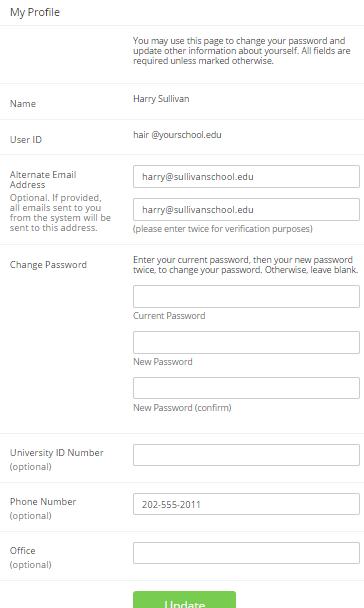
Task: Click the Phone Number label
Action: [43, 502]
